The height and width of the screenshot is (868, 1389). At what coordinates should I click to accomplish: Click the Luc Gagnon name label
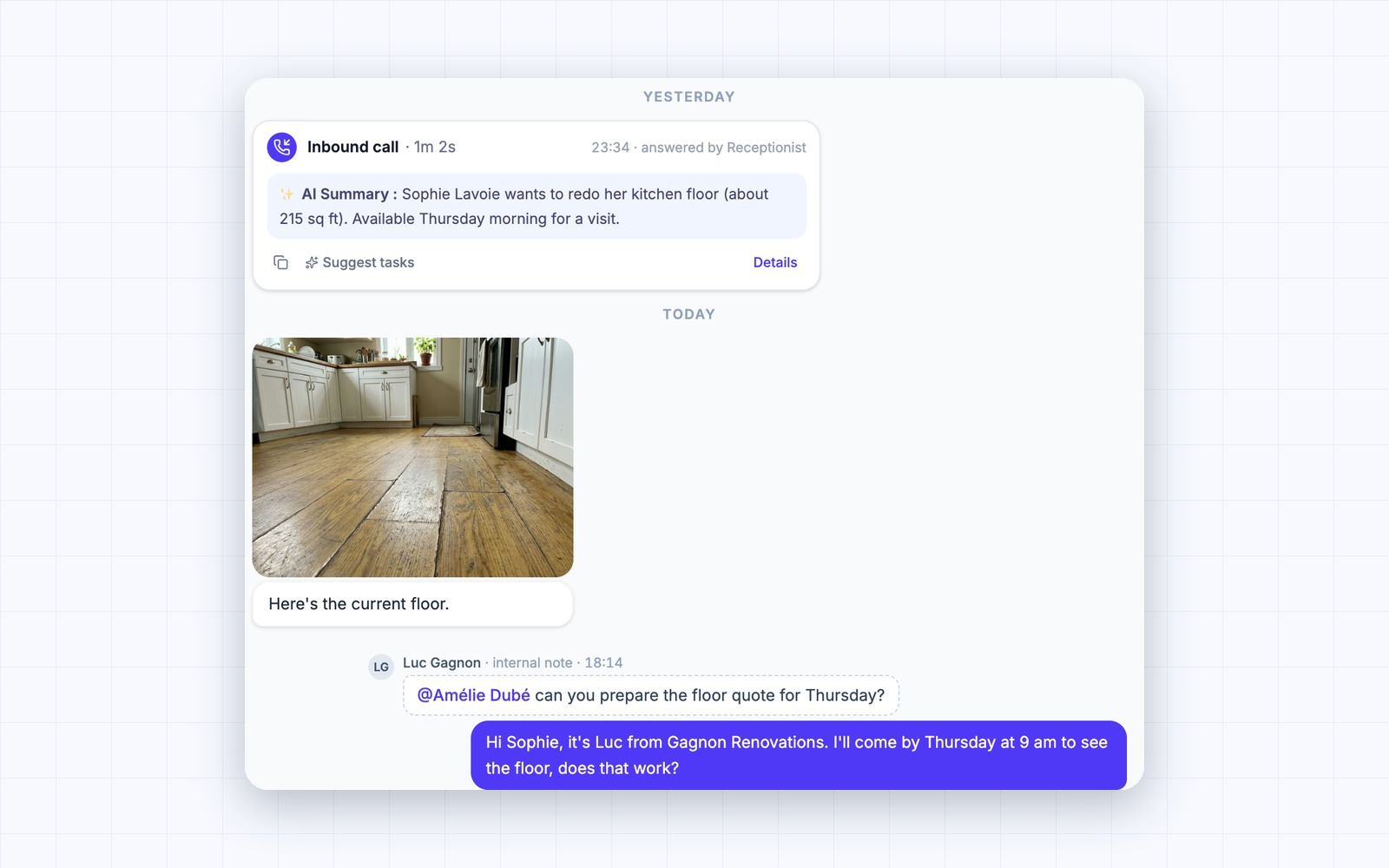coord(442,663)
